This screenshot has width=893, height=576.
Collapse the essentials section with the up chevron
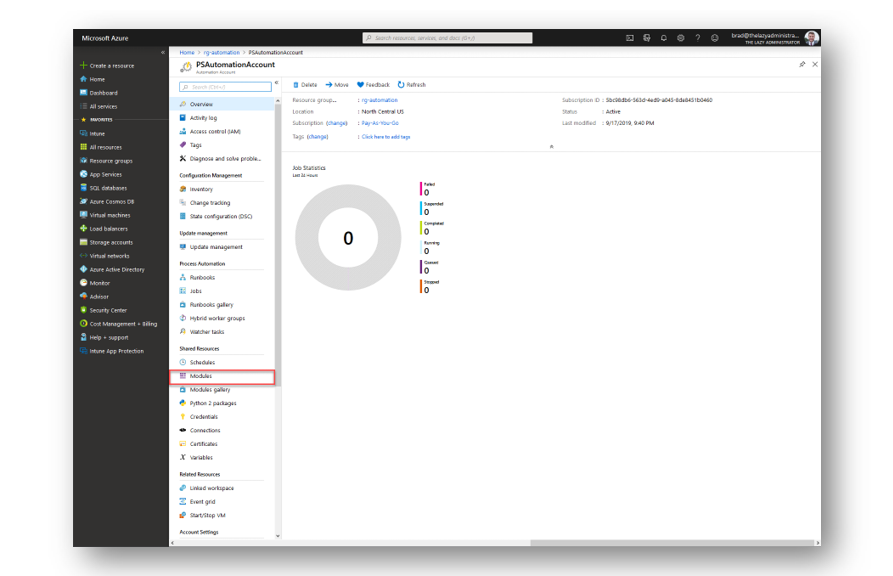pyautogui.click(x=551, y=146)
